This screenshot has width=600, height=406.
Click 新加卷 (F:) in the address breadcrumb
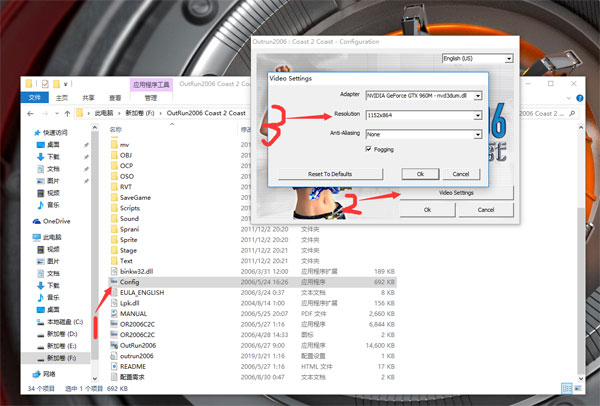140,113
